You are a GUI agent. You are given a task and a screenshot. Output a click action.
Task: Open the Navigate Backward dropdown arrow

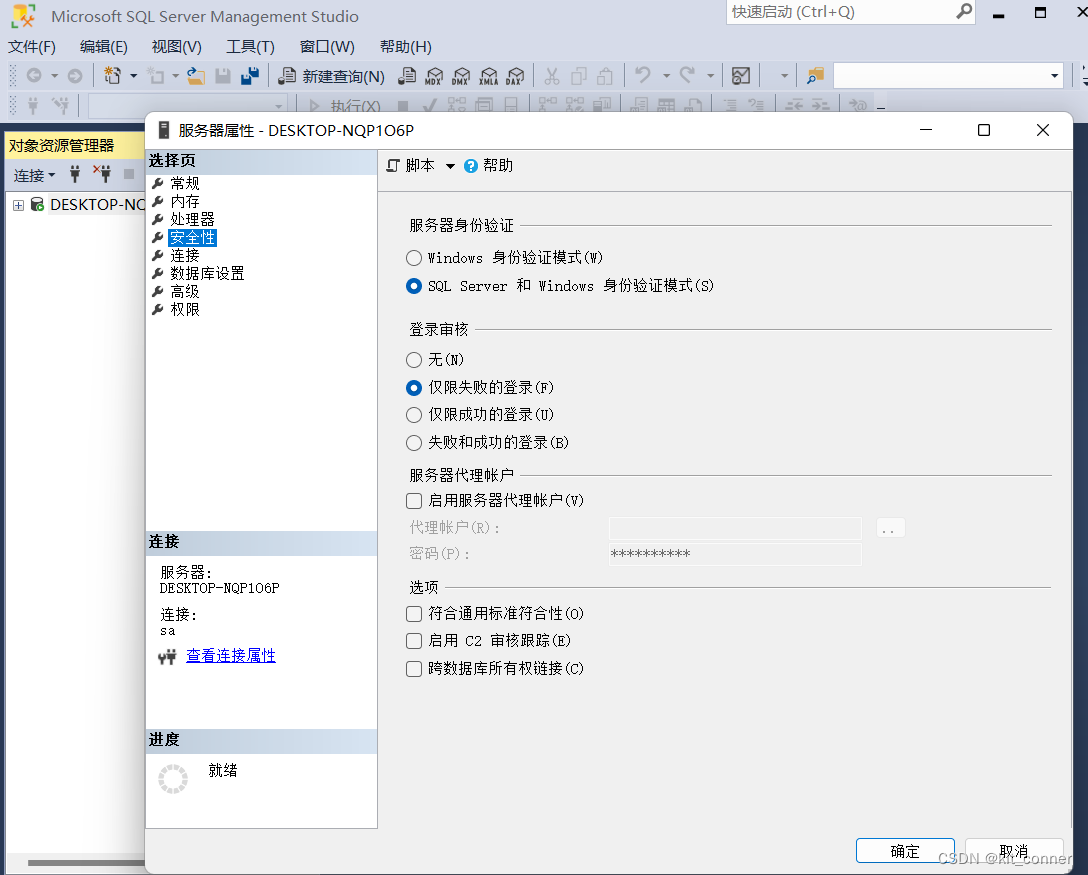(x=54, y=76)
